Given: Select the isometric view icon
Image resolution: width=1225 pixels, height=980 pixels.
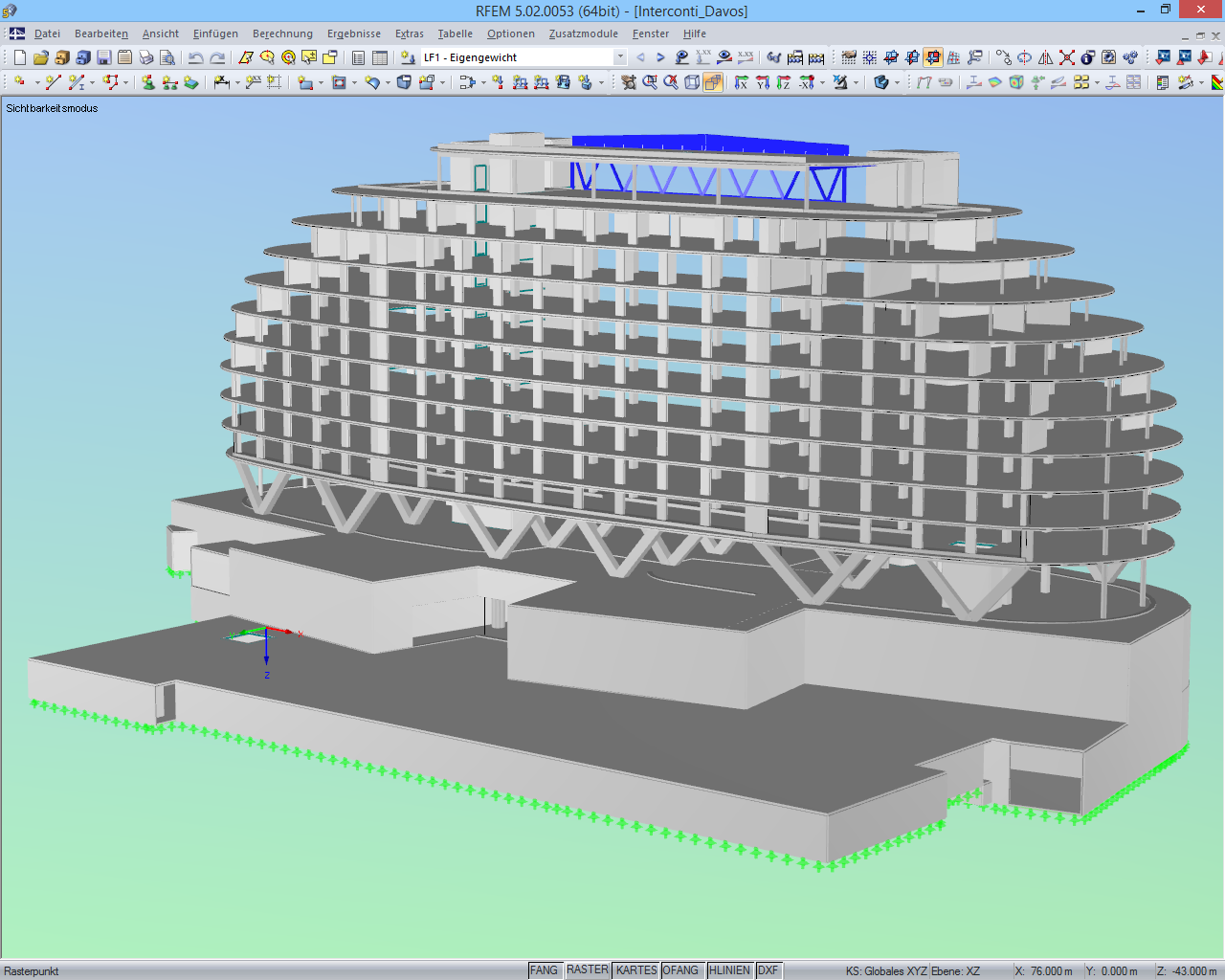Looking at the screenshot, I should tap(691, 83).
